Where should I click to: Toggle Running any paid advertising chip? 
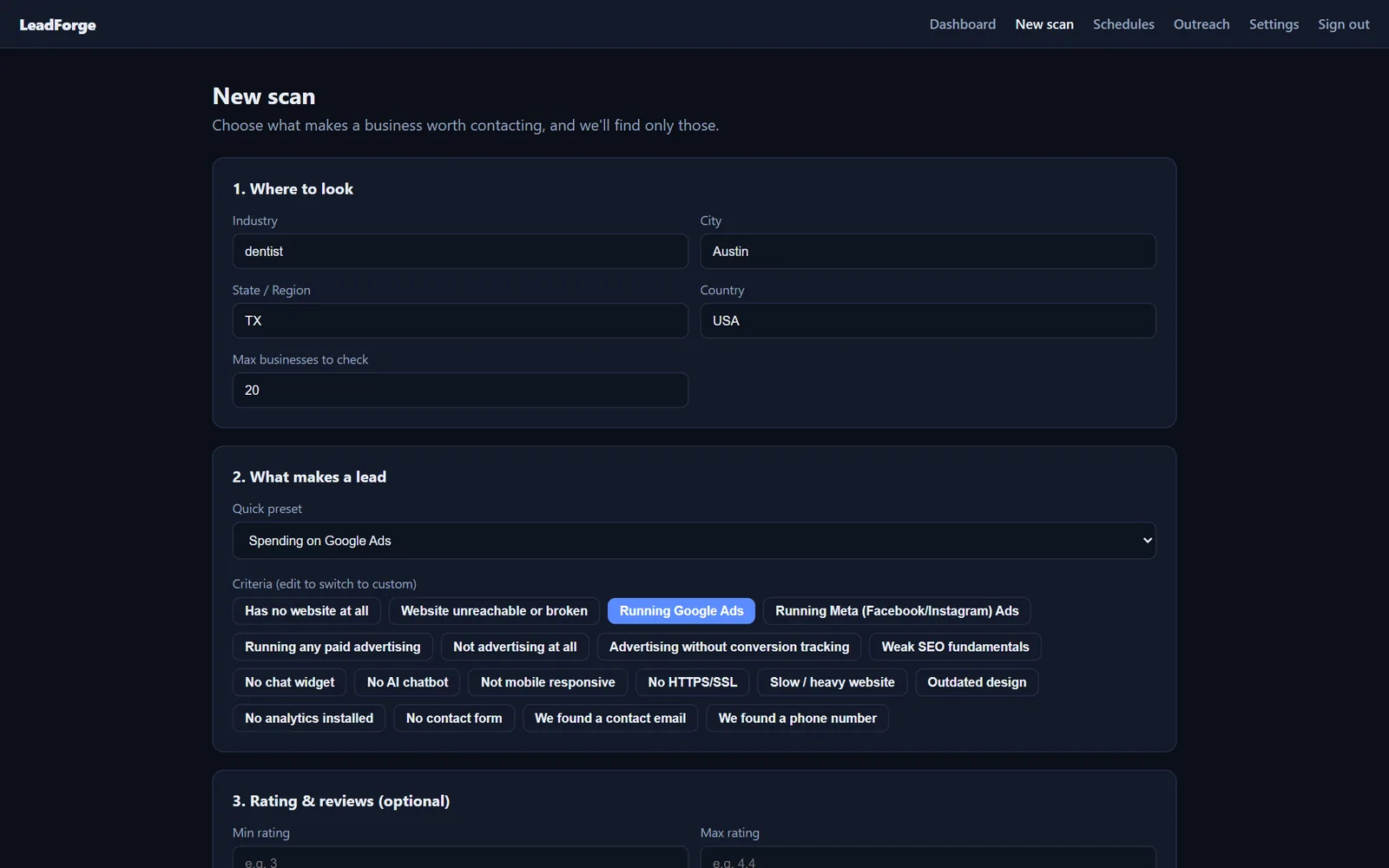pos(332,647)
